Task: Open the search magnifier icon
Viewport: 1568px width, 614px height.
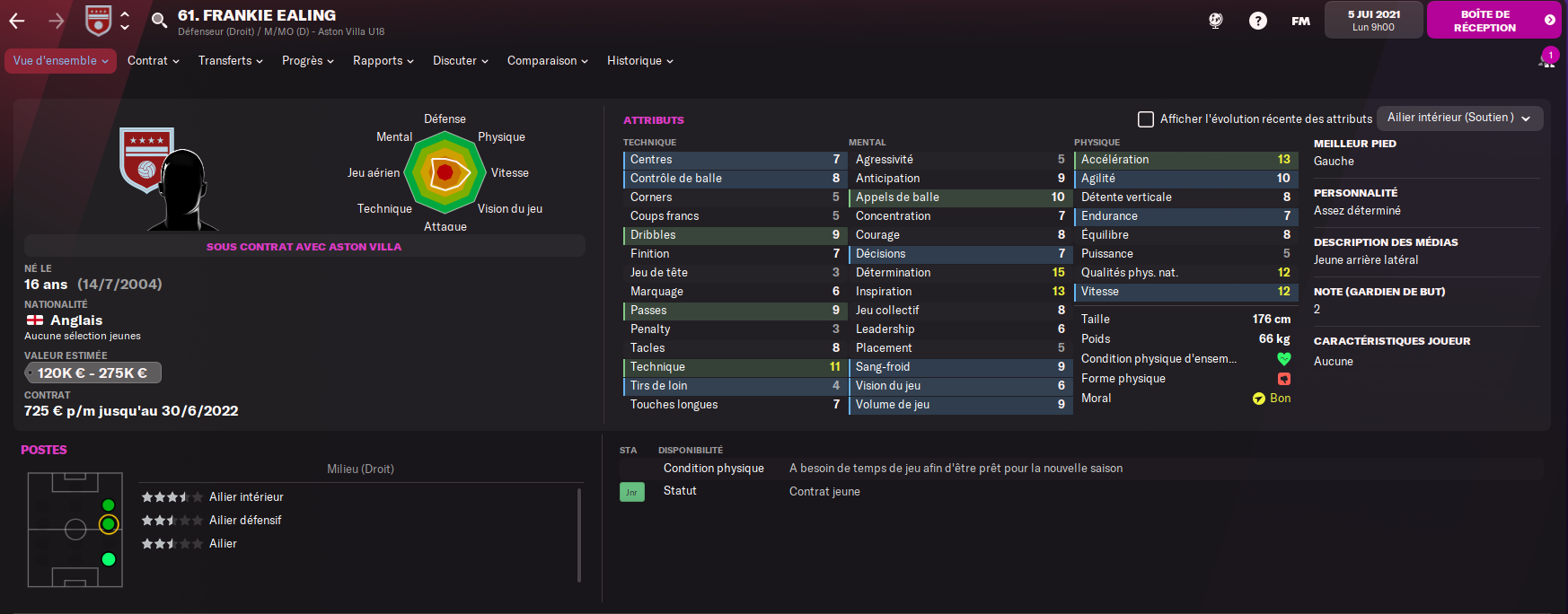Action: click(159, 20)
